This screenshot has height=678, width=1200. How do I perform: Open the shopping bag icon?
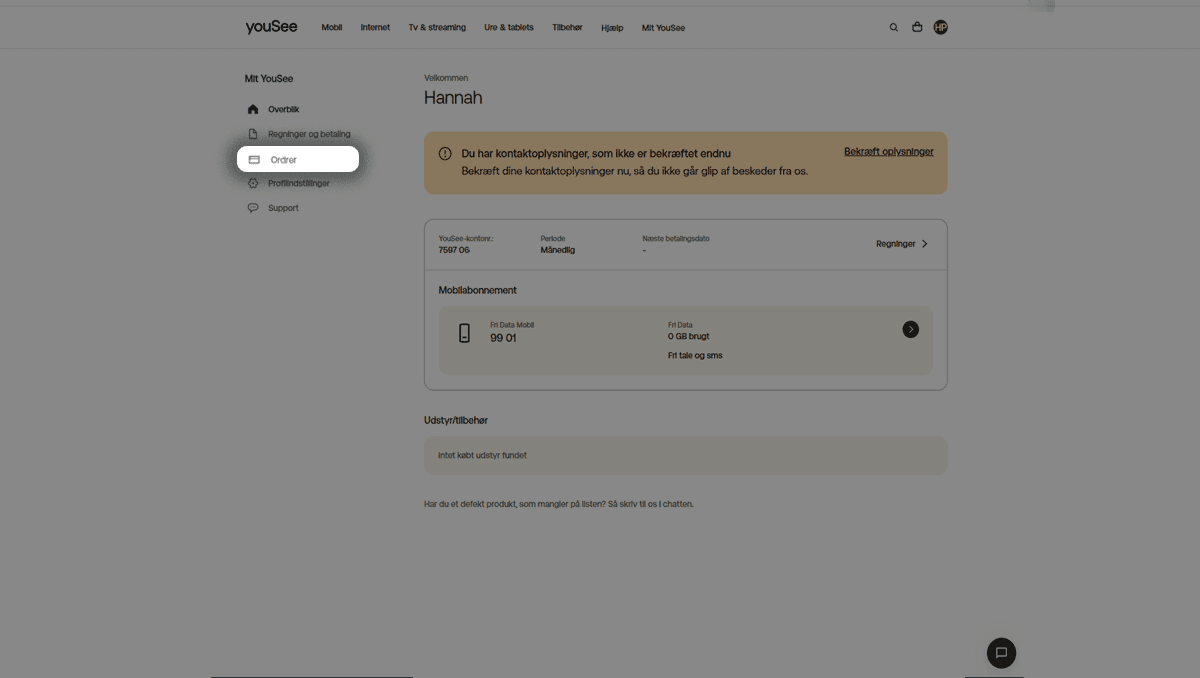point(917,28)
